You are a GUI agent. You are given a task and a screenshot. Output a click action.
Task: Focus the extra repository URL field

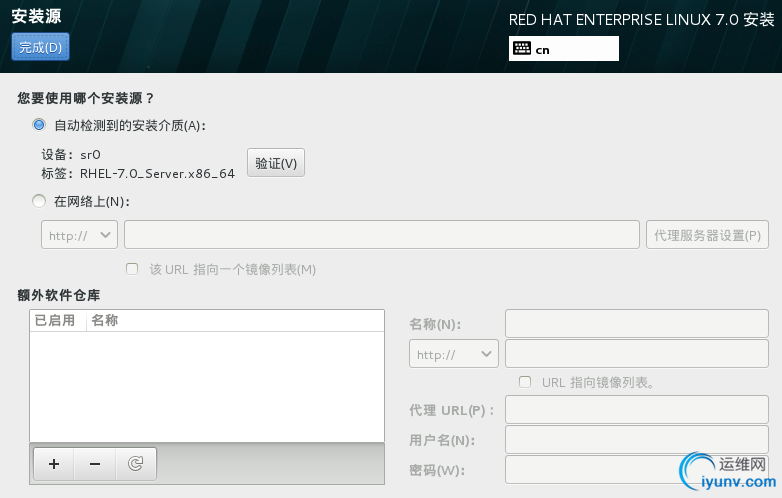coord(637,354)
